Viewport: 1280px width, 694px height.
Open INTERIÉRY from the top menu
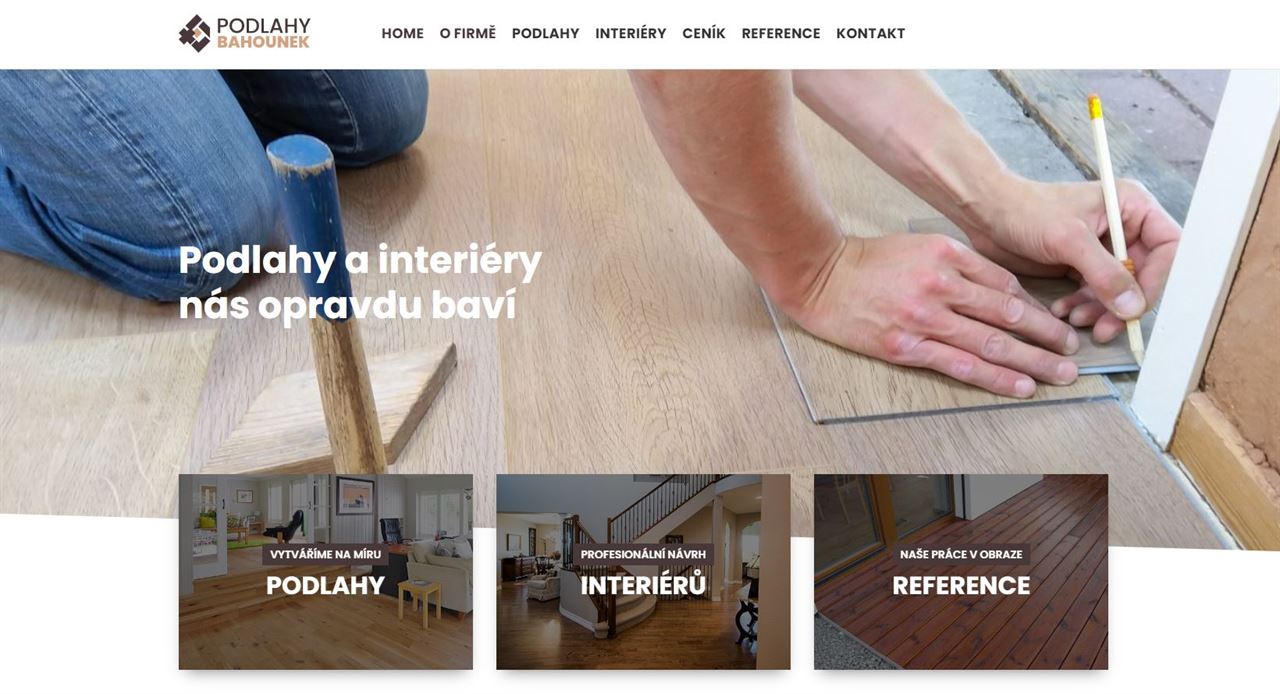631,33
